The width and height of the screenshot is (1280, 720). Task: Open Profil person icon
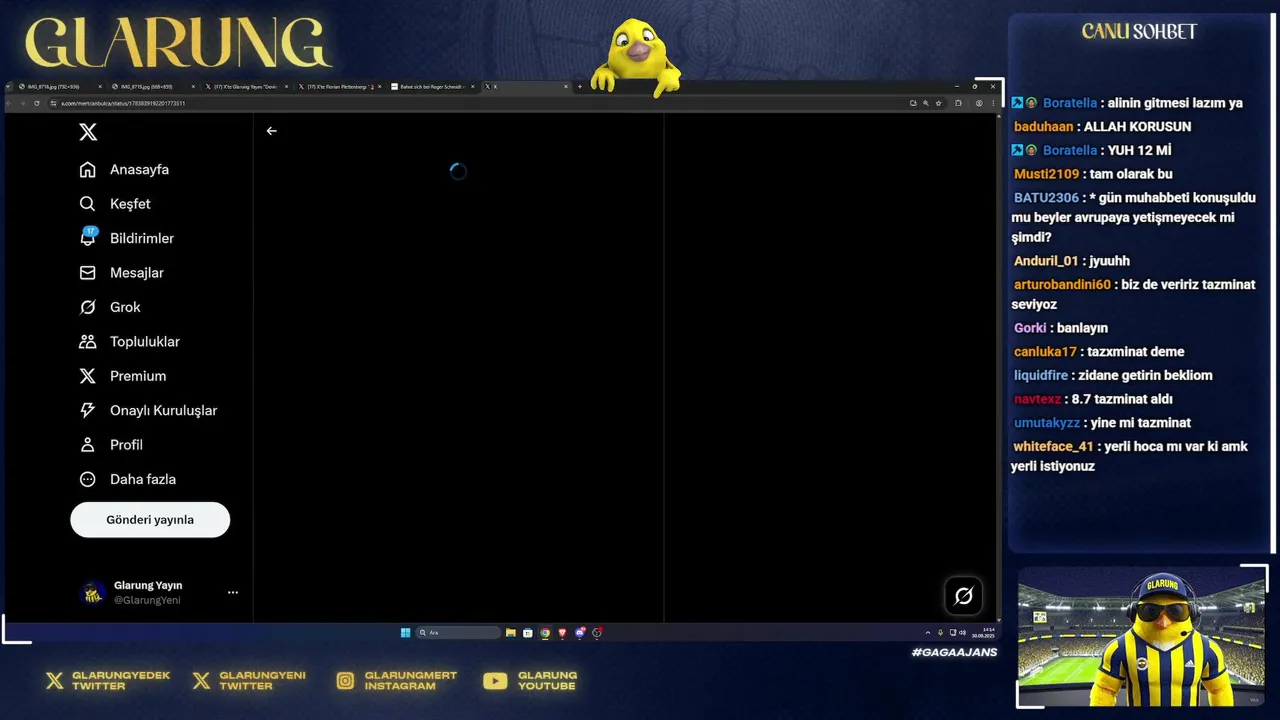point(88,445)
